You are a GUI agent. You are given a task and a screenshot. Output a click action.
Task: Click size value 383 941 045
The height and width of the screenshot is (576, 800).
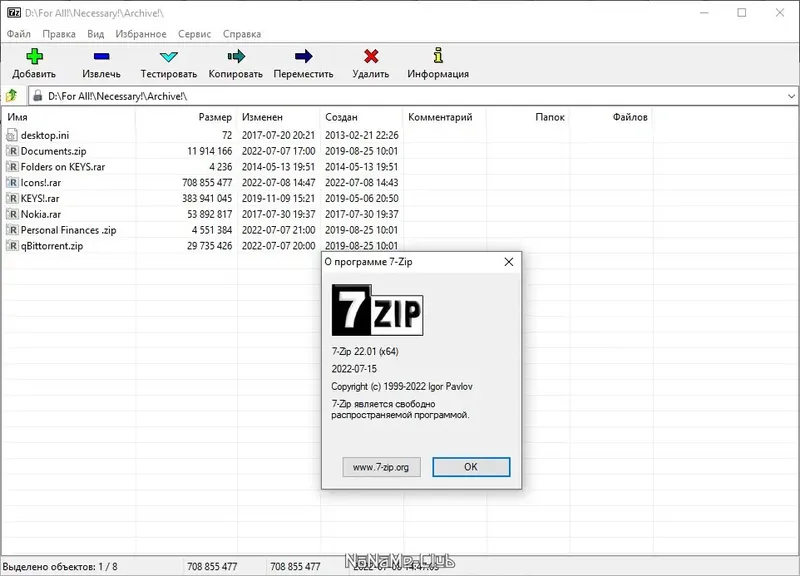[x=207, y=198]
